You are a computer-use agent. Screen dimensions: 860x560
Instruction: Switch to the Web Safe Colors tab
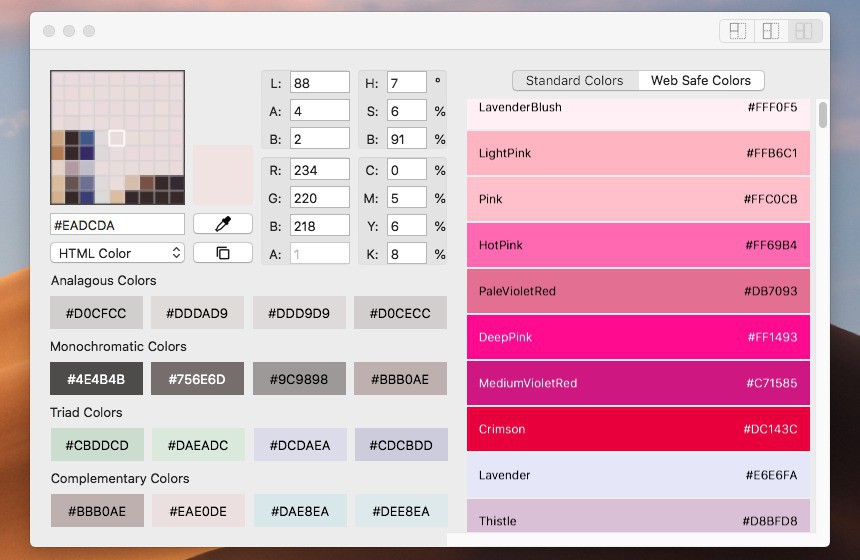coord(700,81)
